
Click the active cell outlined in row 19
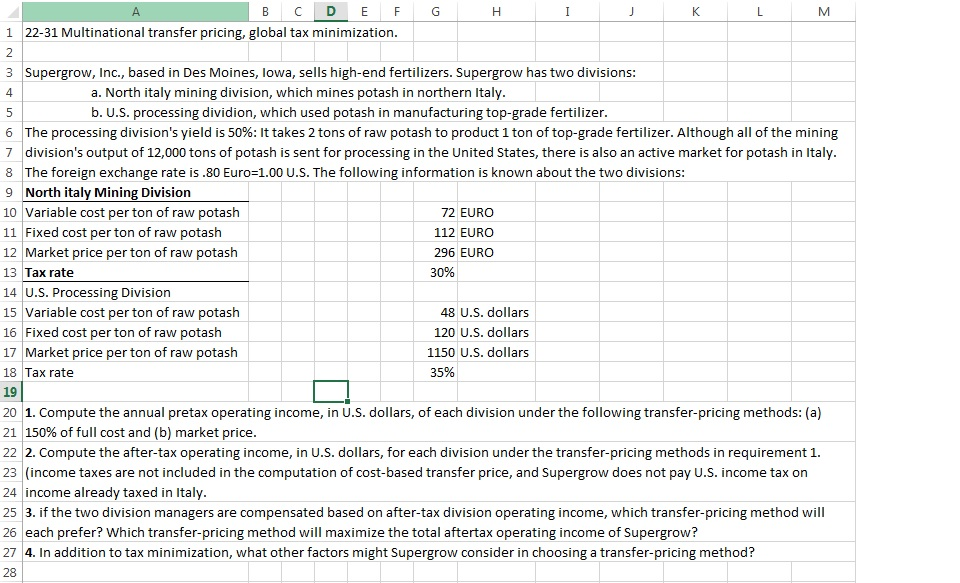click(x=330, y=391)
